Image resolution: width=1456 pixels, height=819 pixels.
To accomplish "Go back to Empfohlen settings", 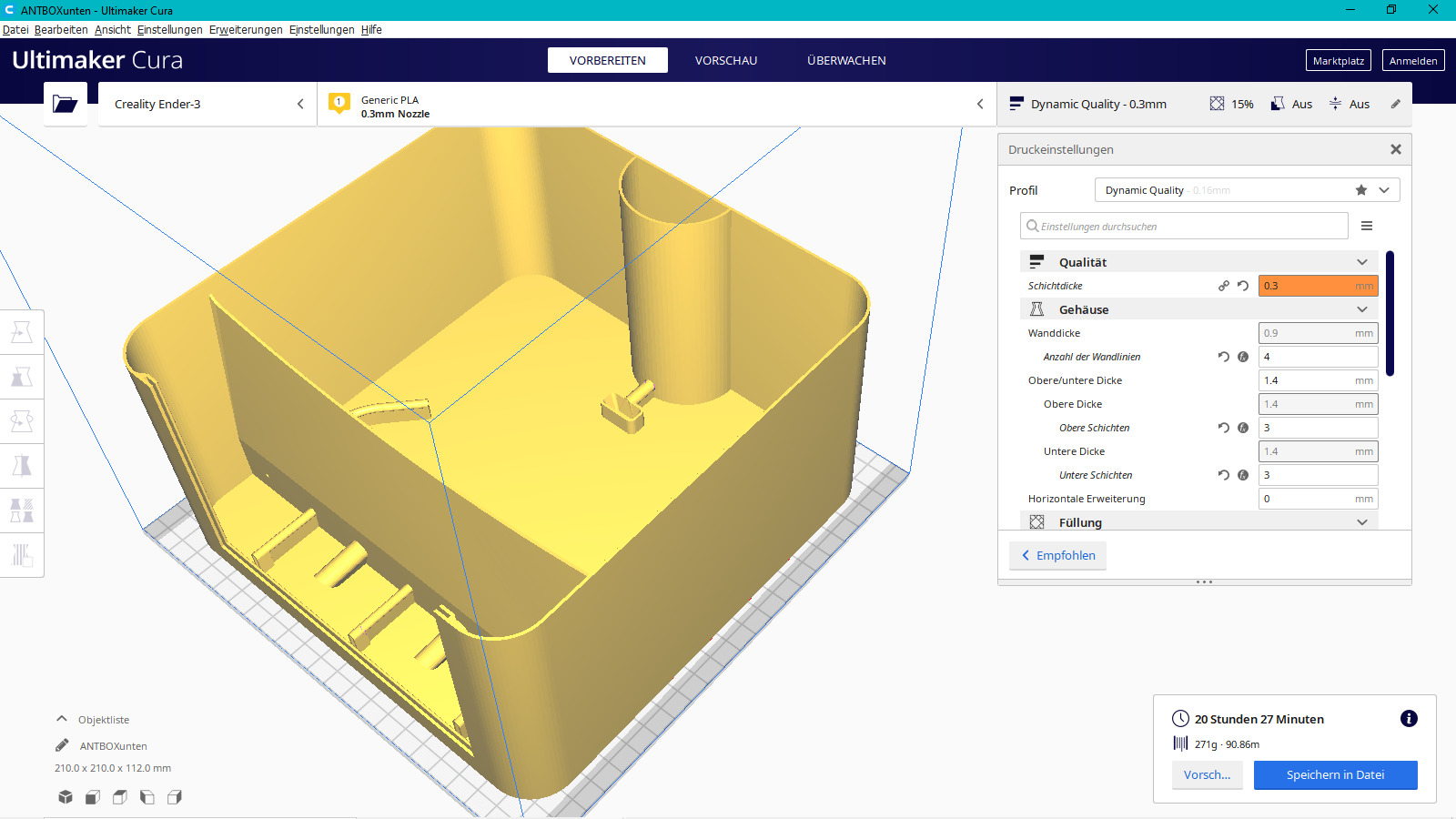I will pos(1057,555).
